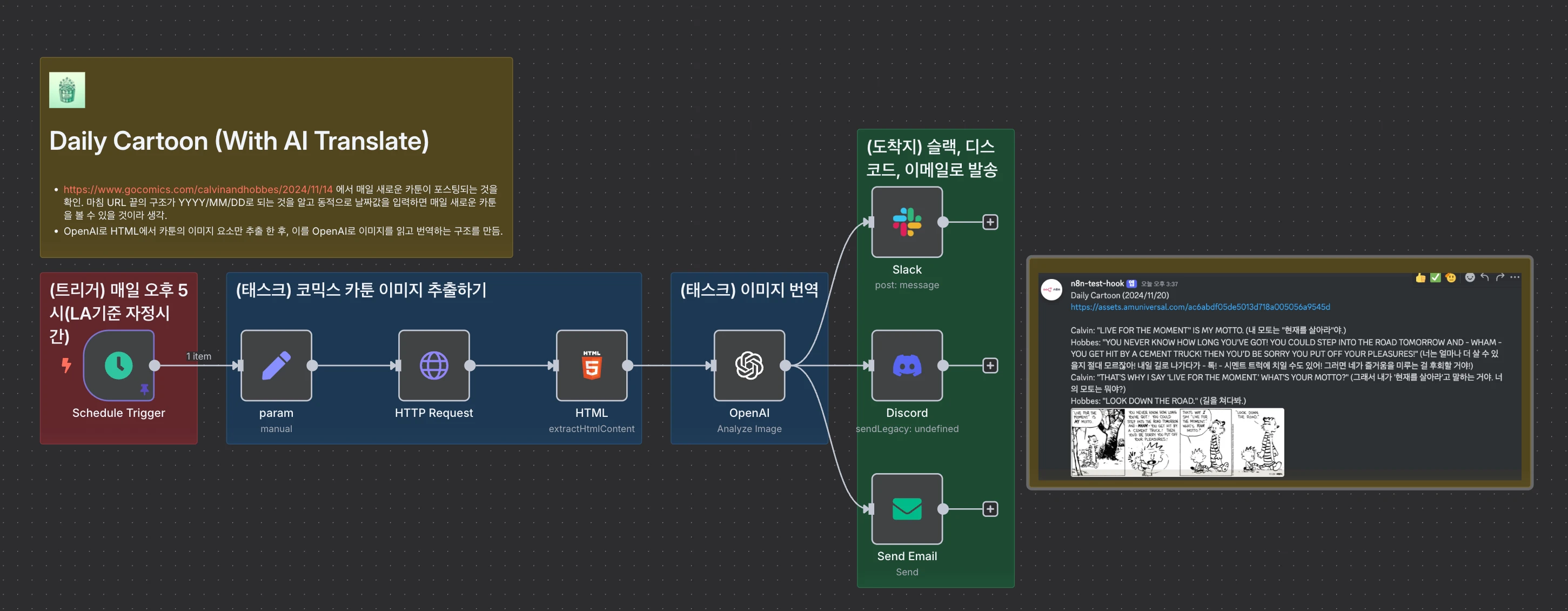
Task: Click the saluting face reaction emoji
Action: (1451, 278)
